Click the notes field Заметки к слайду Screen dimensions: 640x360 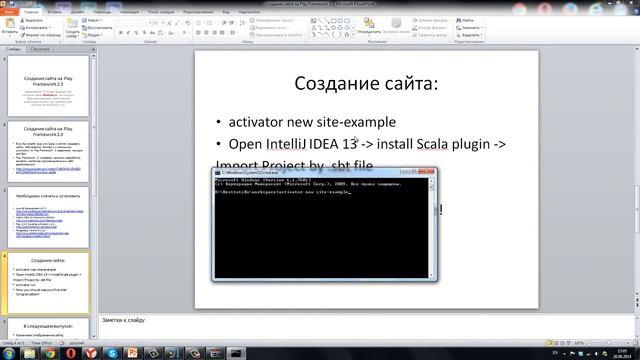366,327
